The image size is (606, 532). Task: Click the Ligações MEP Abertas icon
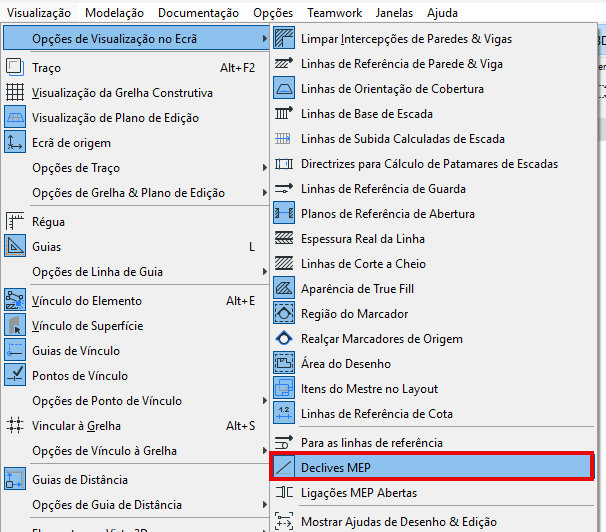(x=284, y=492)
